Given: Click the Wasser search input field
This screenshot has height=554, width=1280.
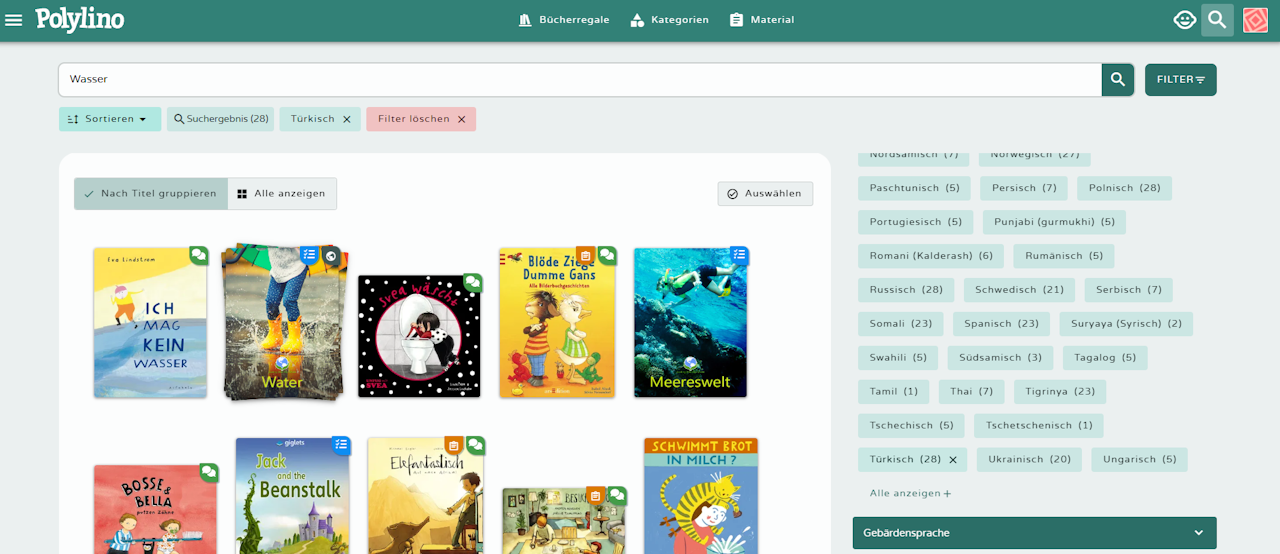Looking at the screenshot, I should (580, 80).
